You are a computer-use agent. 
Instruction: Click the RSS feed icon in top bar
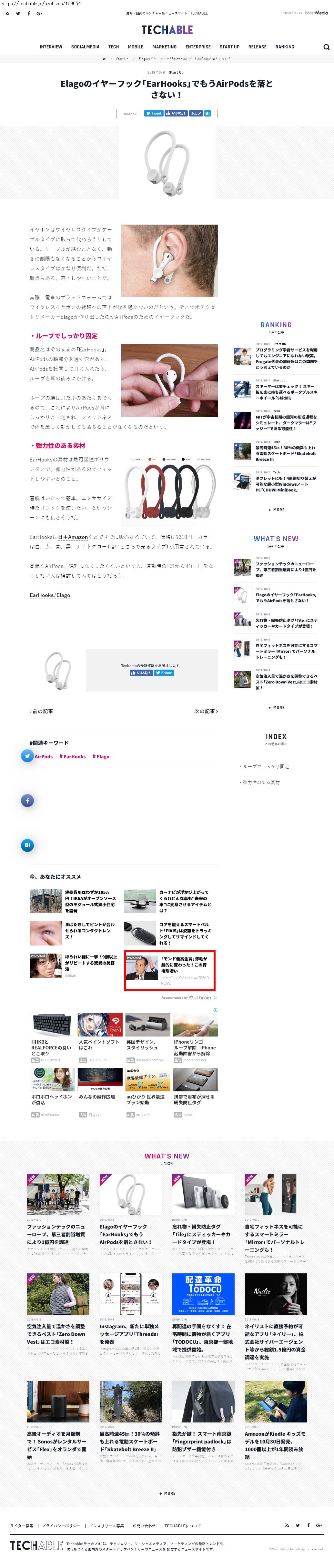(x=7, y=13)
